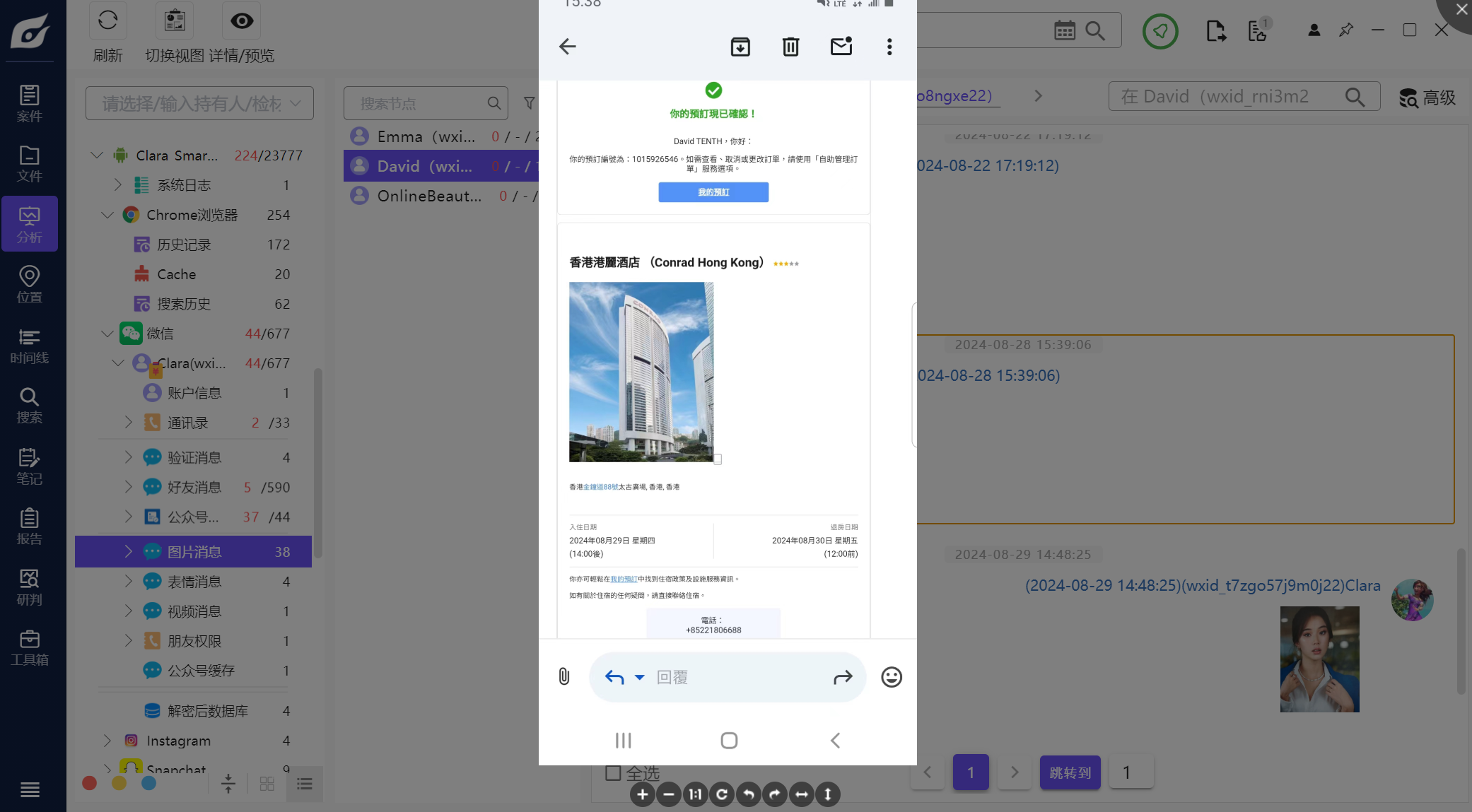Image resolution: width=1472 pixels, height=812 pixels.
Task: Click the 跳转到 jump button
Action: 1070,772
